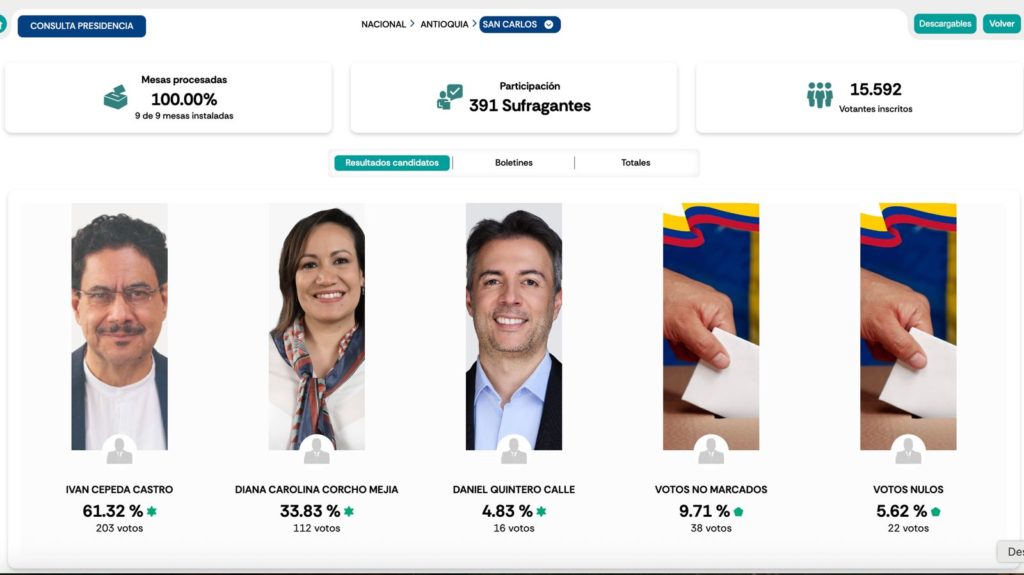Image resolution: width=1024 pixels, height=575 pixels.
Task: Click the green star next to 61.32 %
Action: click(152, 511)
